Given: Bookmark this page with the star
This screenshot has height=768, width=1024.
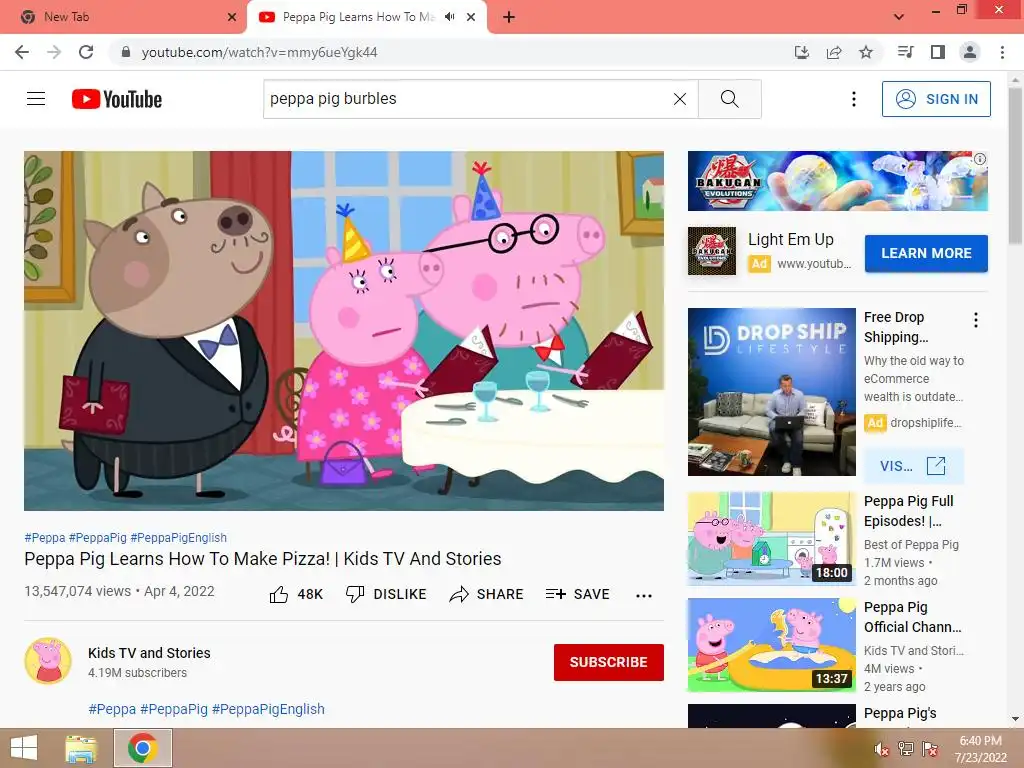Looking at the screenshot, I should [866, 52].
